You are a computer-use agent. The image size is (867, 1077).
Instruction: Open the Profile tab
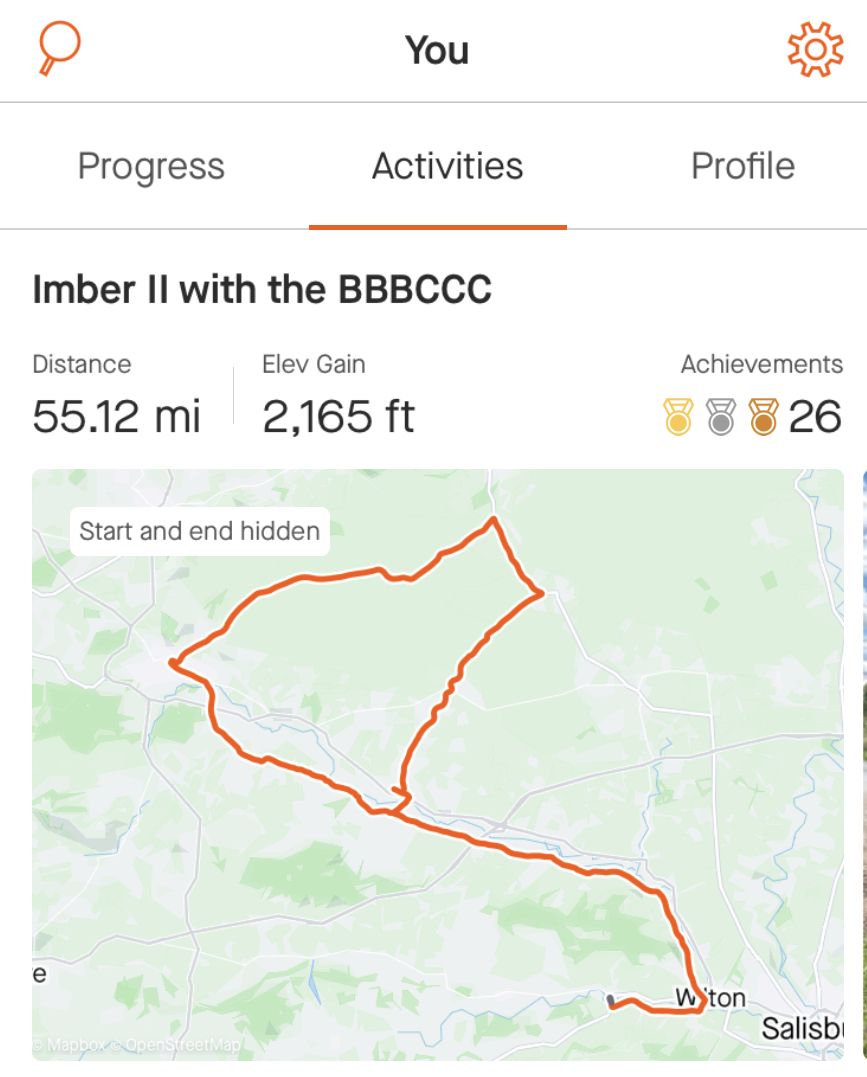coord(742,166)
